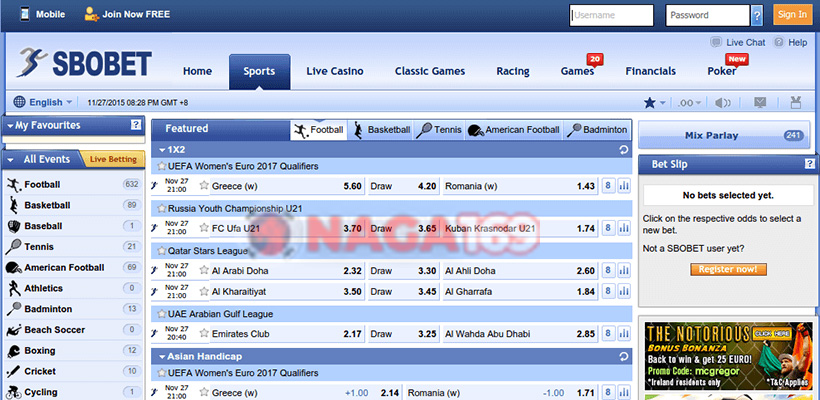Click the Join Now FREE user icon
This screenshot has width=820, height=400.
point(92,14)
